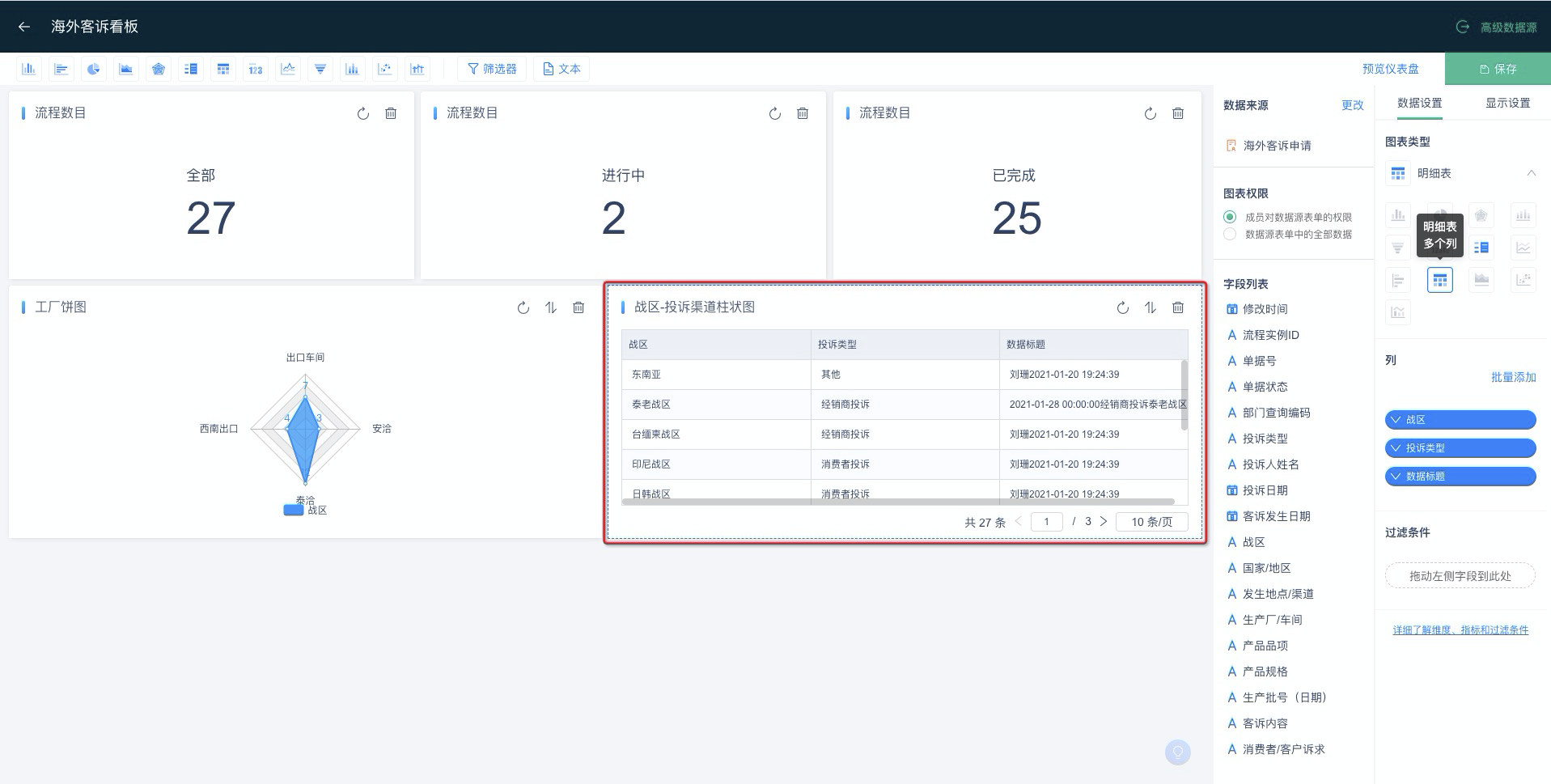Image resolution: width=1551 pixels, height=784 pixels.
Task: Click 更改 to change data source
Action: (1353, 105)
